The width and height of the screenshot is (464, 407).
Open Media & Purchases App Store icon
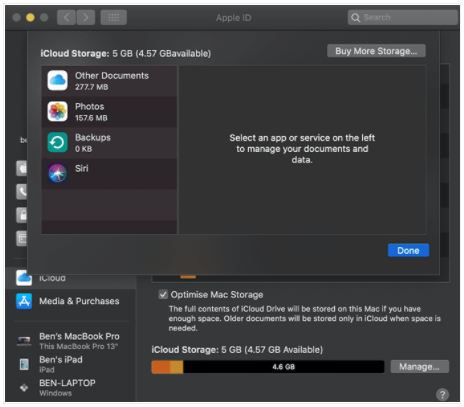(24, 301)
